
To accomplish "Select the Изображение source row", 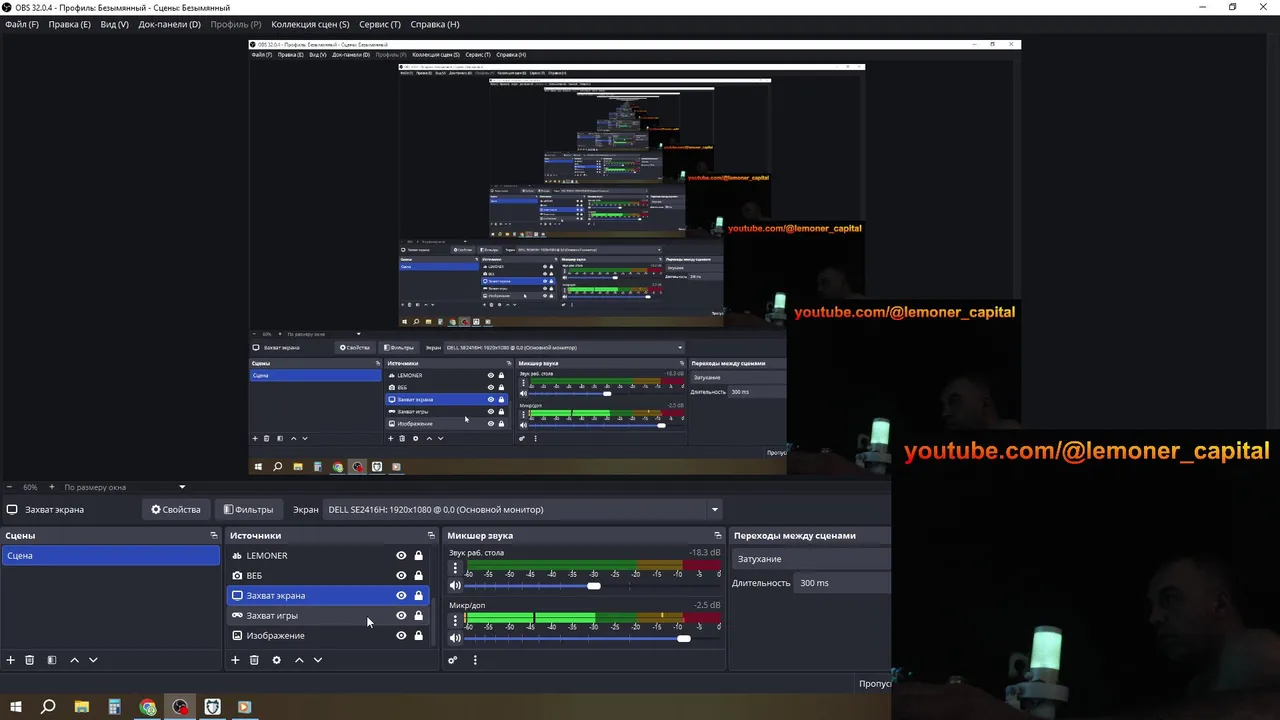I will (x=328, y=636).
